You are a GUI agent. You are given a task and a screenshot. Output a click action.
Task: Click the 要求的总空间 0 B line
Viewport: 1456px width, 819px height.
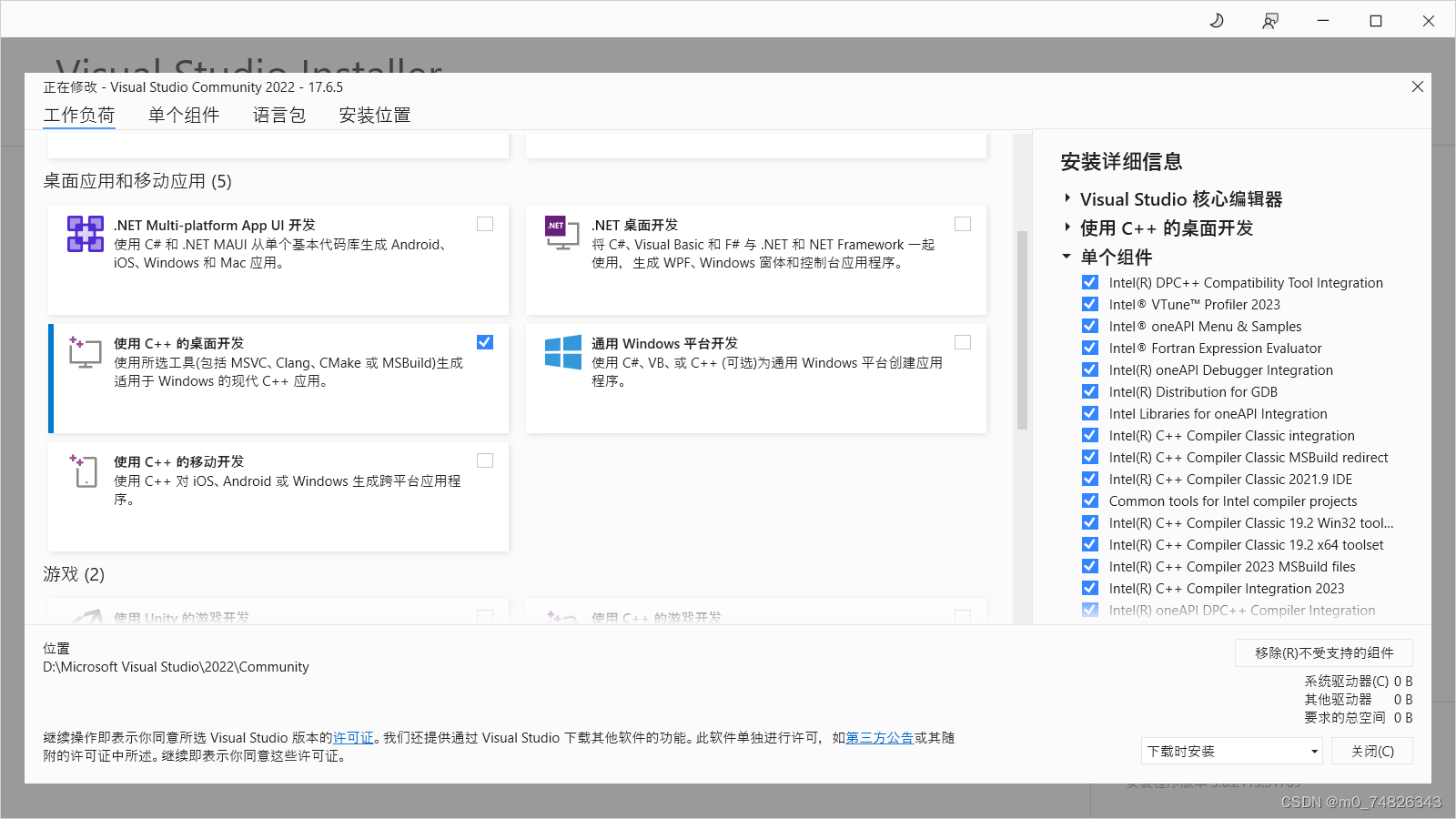(x=1359, y=717)
